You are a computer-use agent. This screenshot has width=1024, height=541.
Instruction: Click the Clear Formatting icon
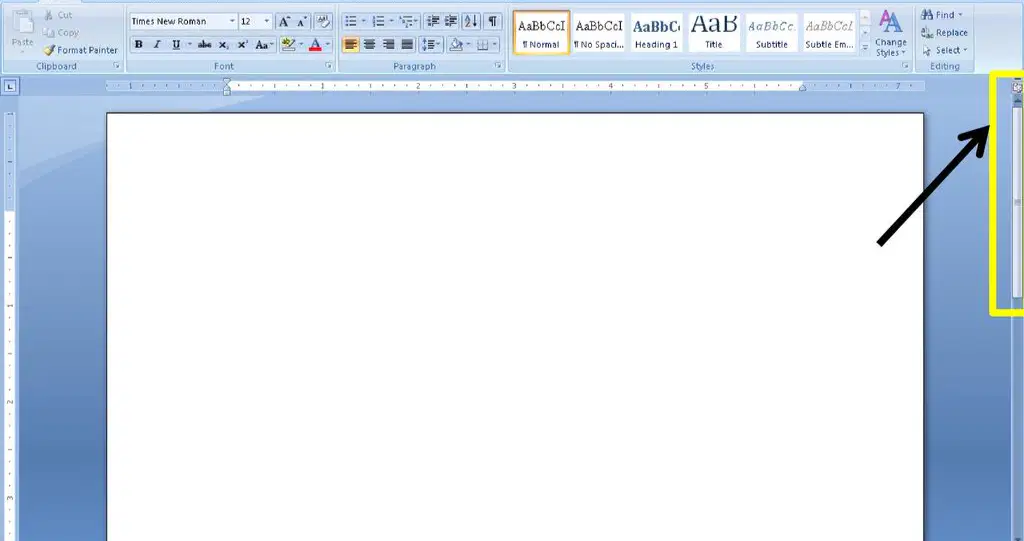323,22
